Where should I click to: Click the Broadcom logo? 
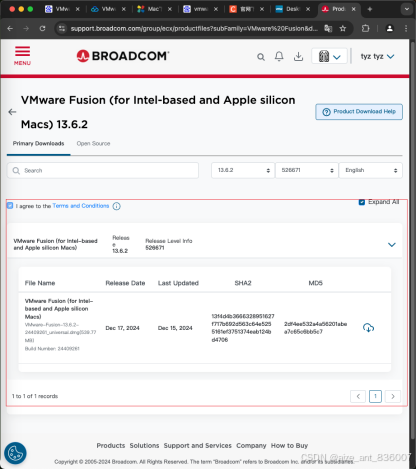click(x=123, y=56)
